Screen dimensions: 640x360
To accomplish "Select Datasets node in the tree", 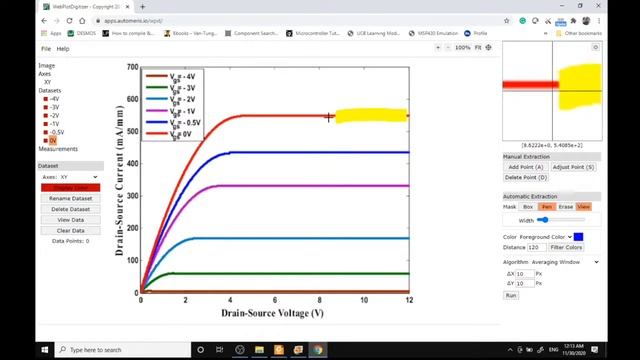I will click(49, 90).
